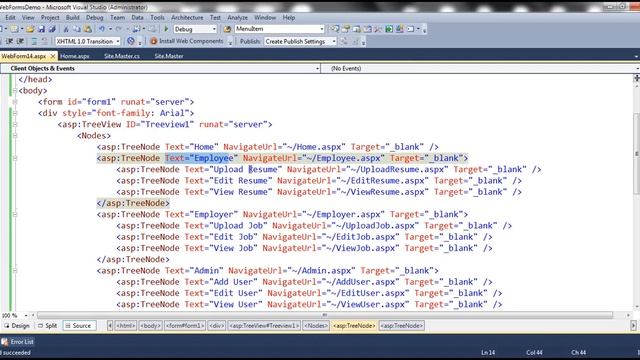Click the green icon in top-right toolbar group

pyautogui.click(x=389, y=29)
